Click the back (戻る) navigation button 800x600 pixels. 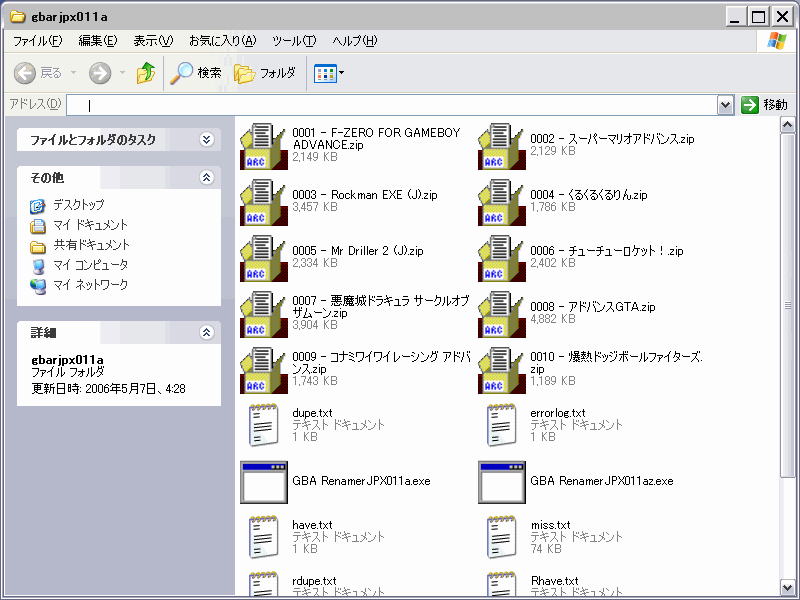coord(39,73)
